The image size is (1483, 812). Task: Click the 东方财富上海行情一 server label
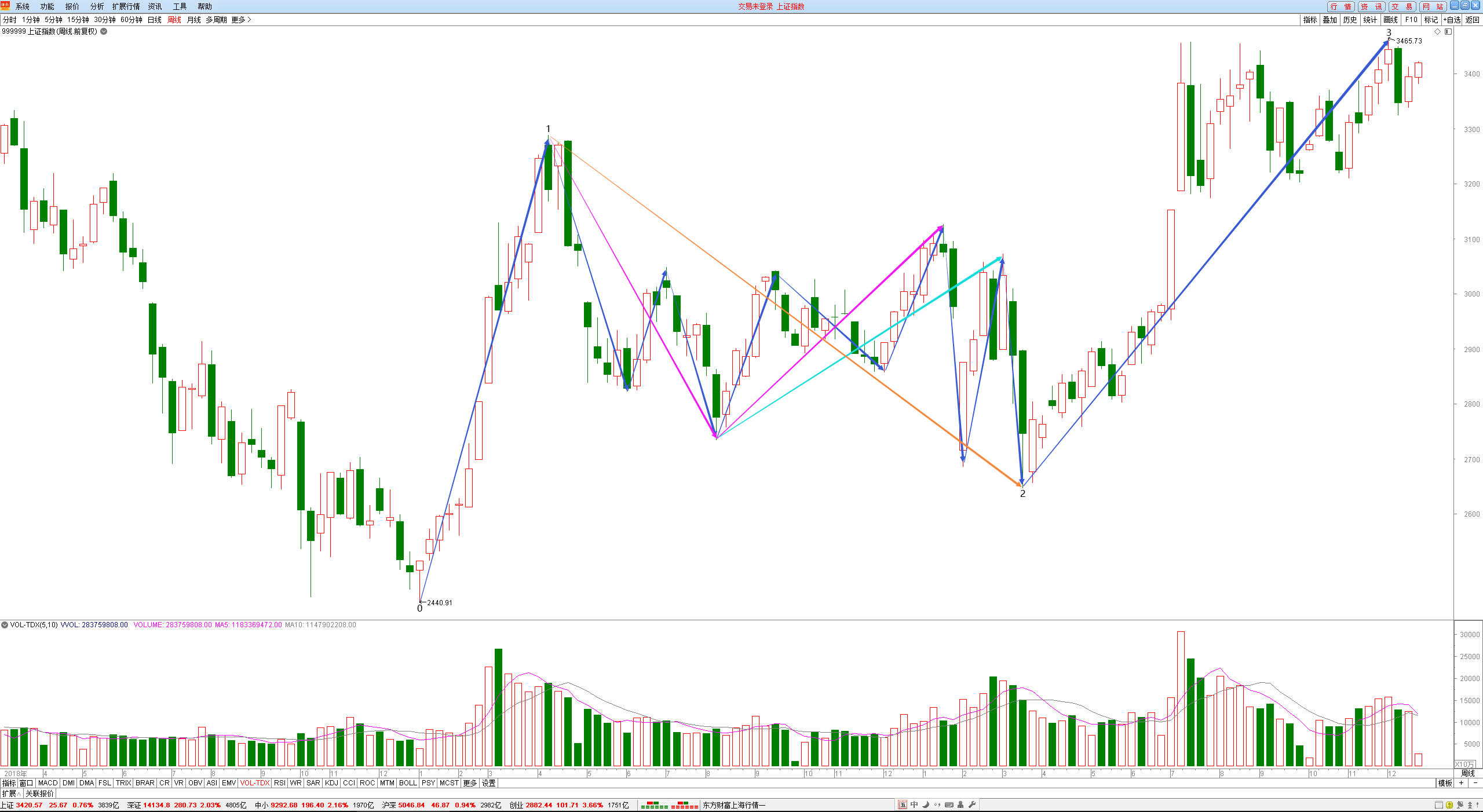coord(735,805)
